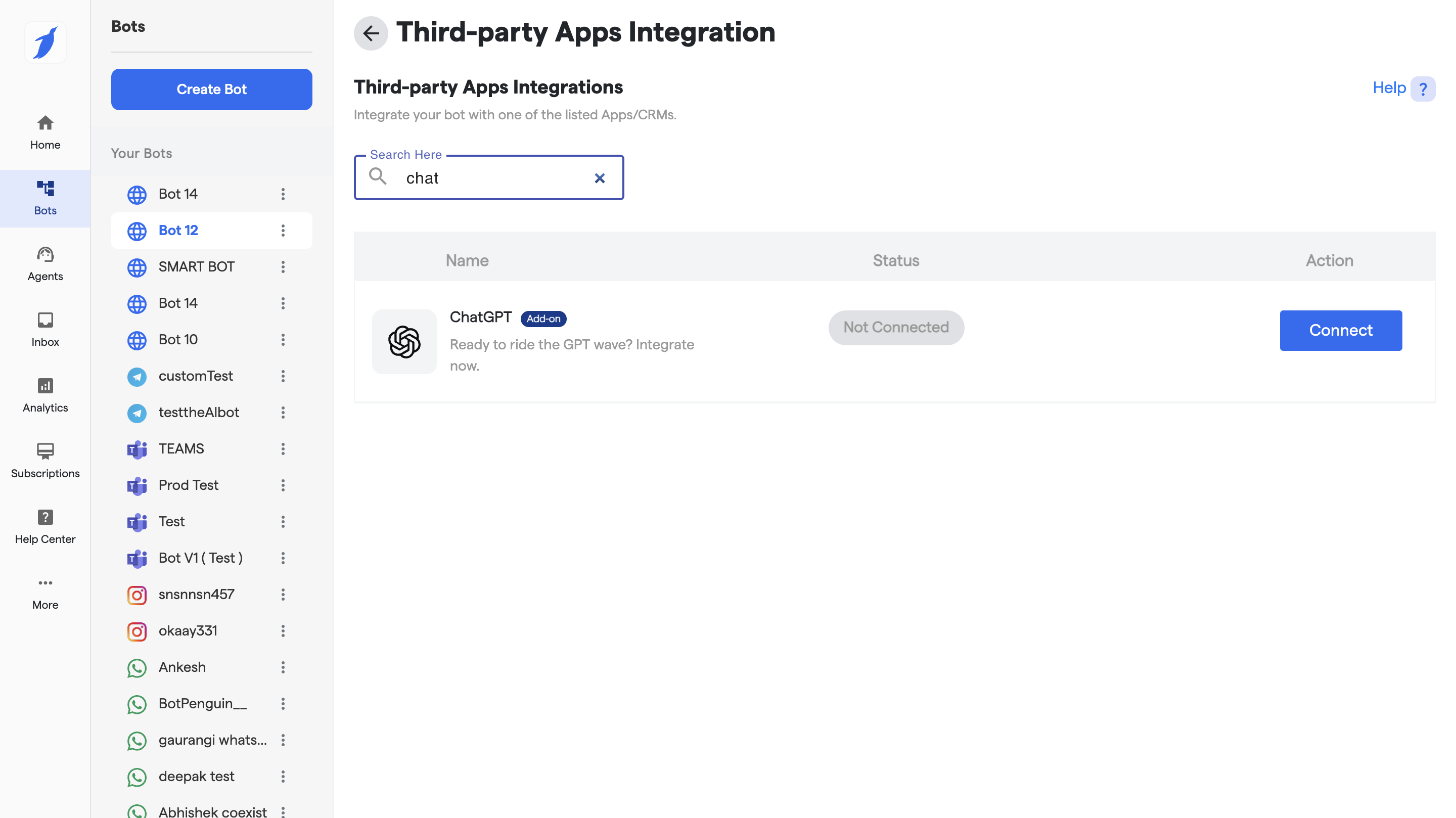This screenshot has height=818, width=1456.
Task: Click the BotPenguin logo
Action: pyautogui.click(x=45, y=43)
